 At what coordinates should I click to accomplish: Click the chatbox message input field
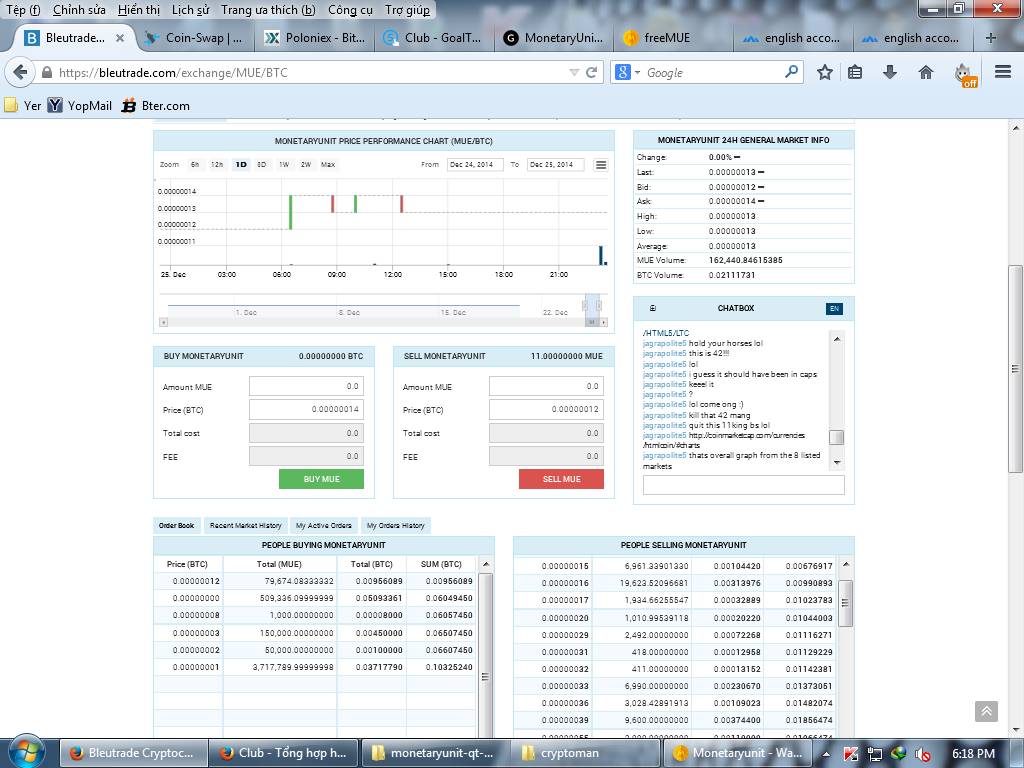coord(743,485)
